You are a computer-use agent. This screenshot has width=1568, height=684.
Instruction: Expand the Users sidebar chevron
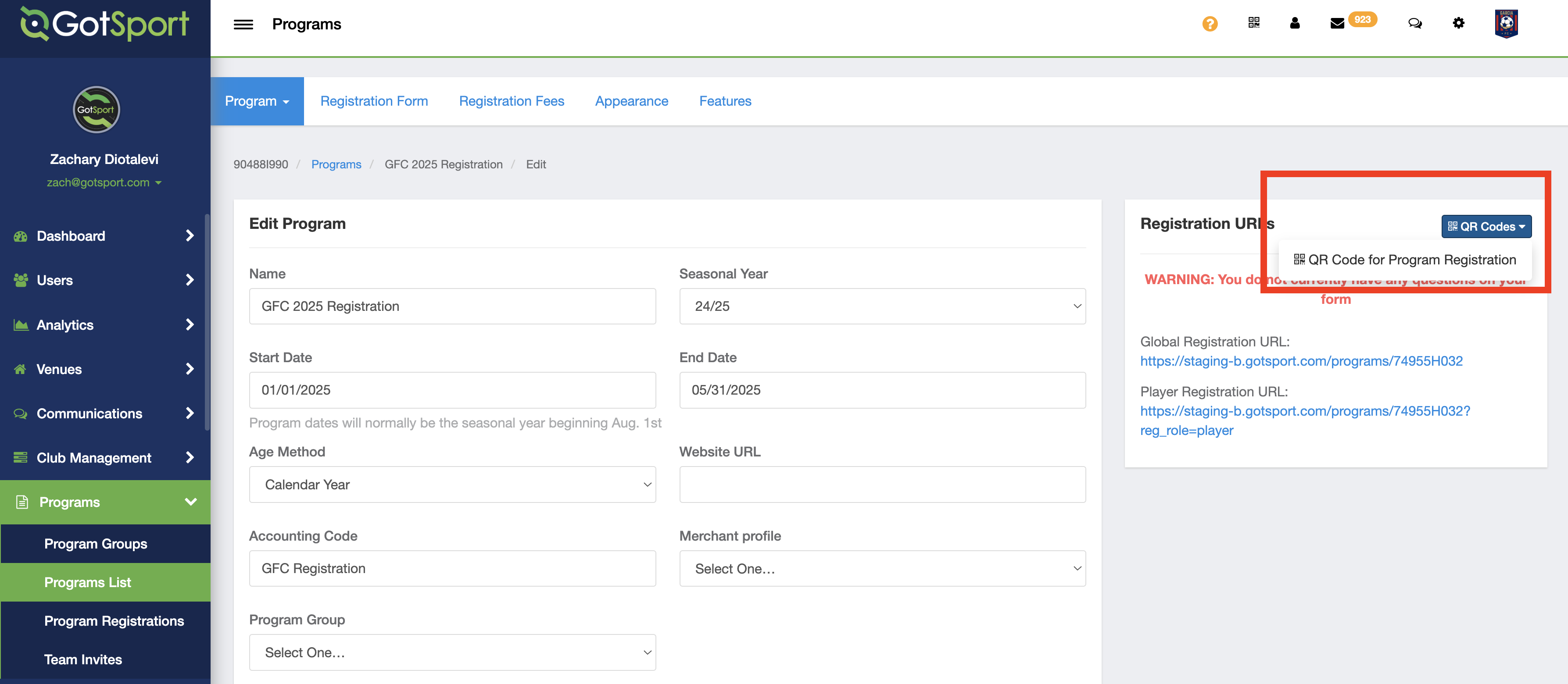(x=190, y=280)
